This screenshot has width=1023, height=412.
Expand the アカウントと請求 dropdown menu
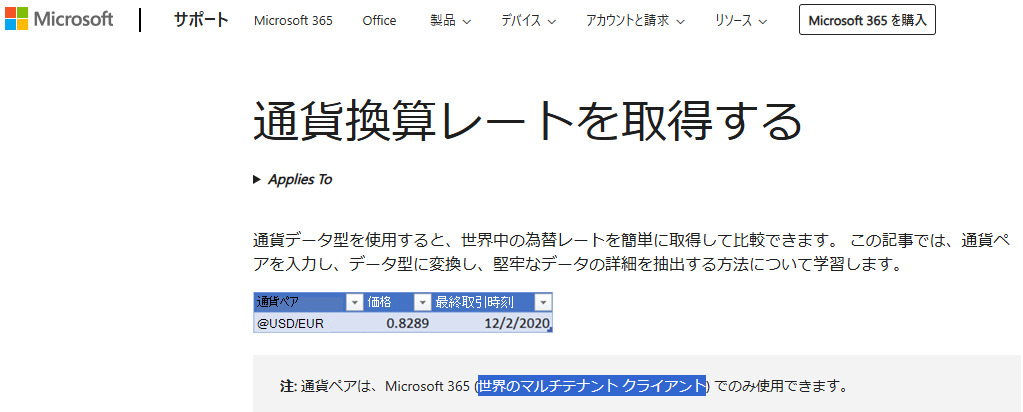pos(635,21)
